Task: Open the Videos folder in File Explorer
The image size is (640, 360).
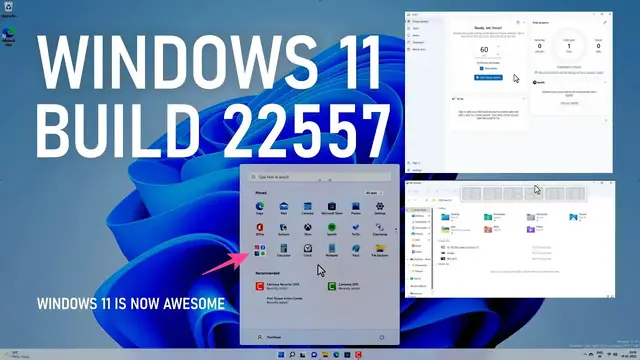Action: [x=535, y=229]
